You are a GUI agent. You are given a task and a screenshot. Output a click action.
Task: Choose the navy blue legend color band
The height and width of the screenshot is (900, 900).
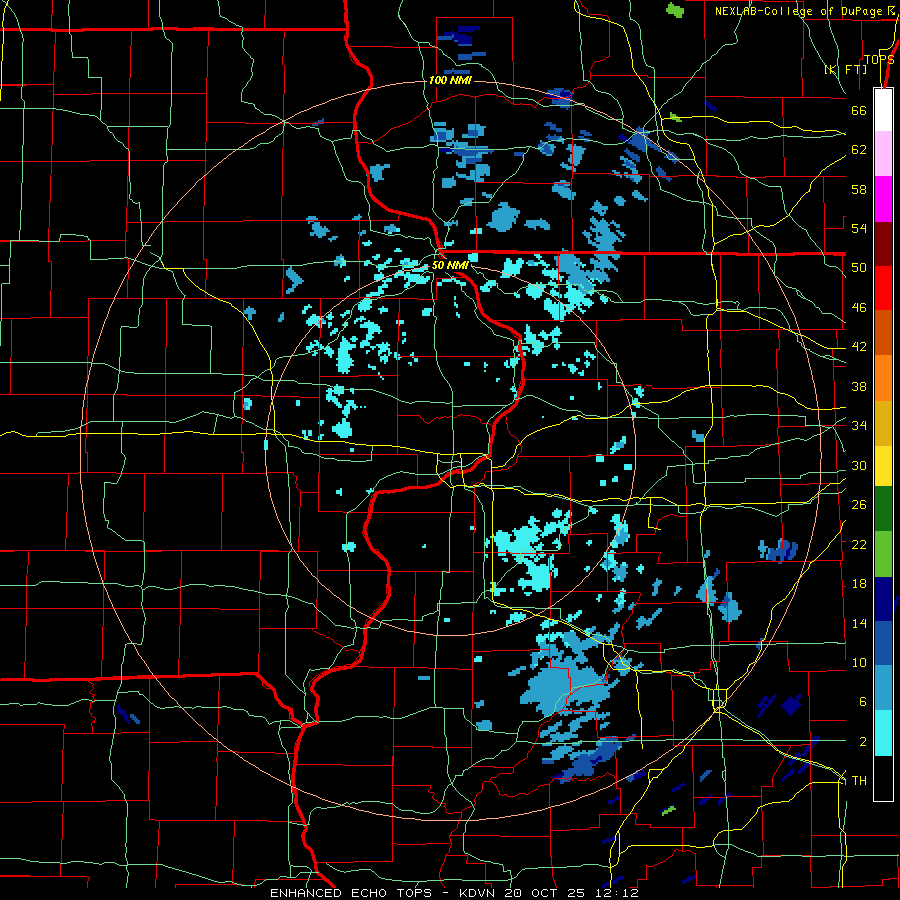click(x=883, y=599)
